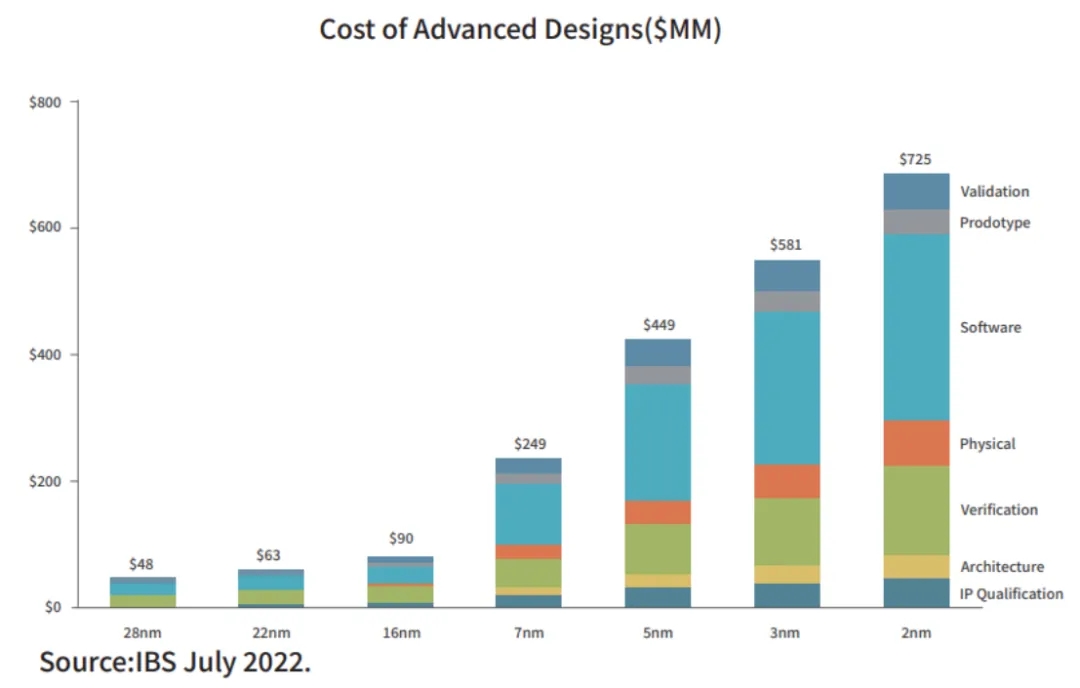The image size is (1080, 688).
Task: Click the Validation legend label
Action: tap(994, 191)
